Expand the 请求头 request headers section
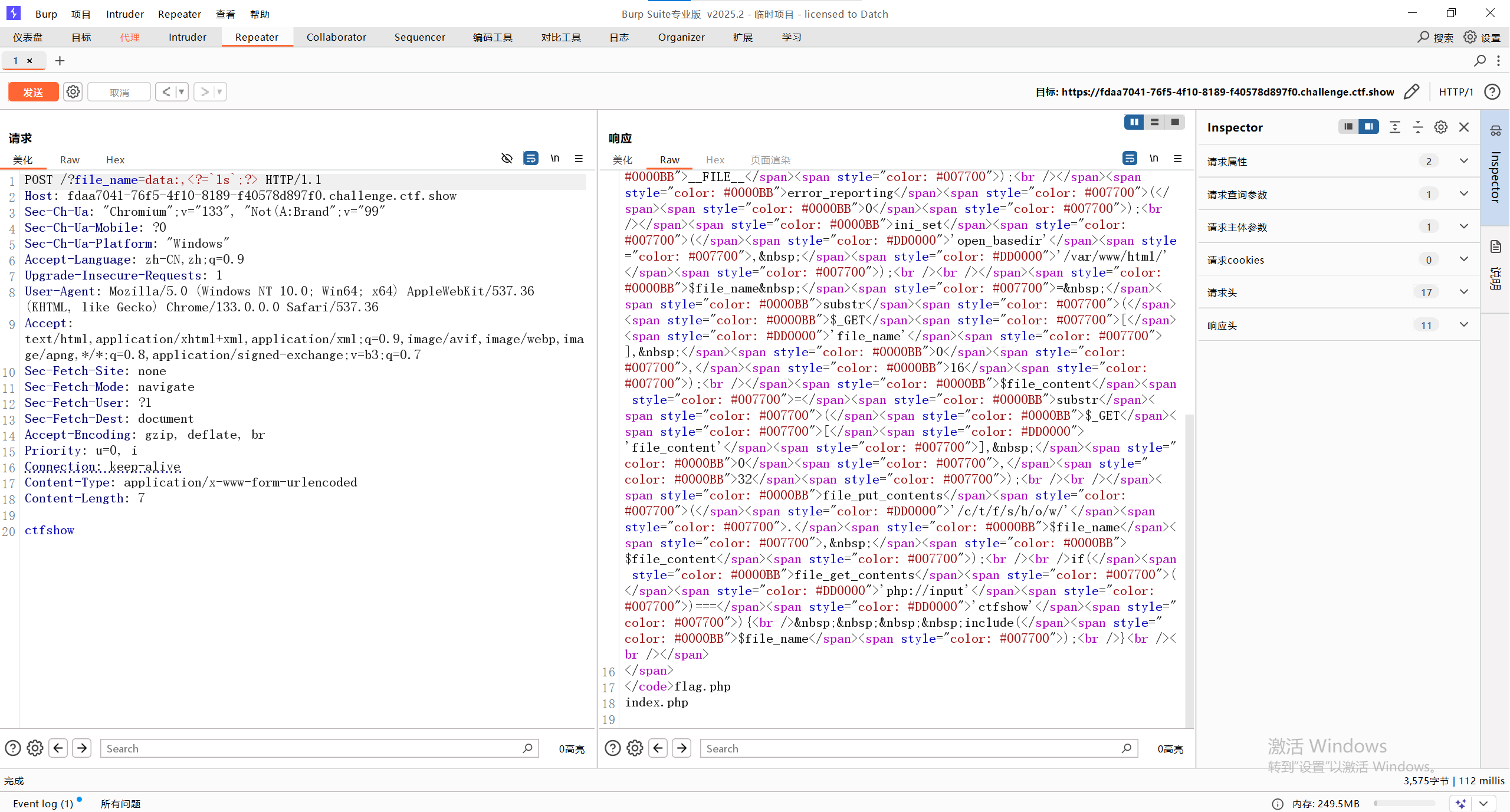This screenshot has width=1510, height=812. [1463, 292]
